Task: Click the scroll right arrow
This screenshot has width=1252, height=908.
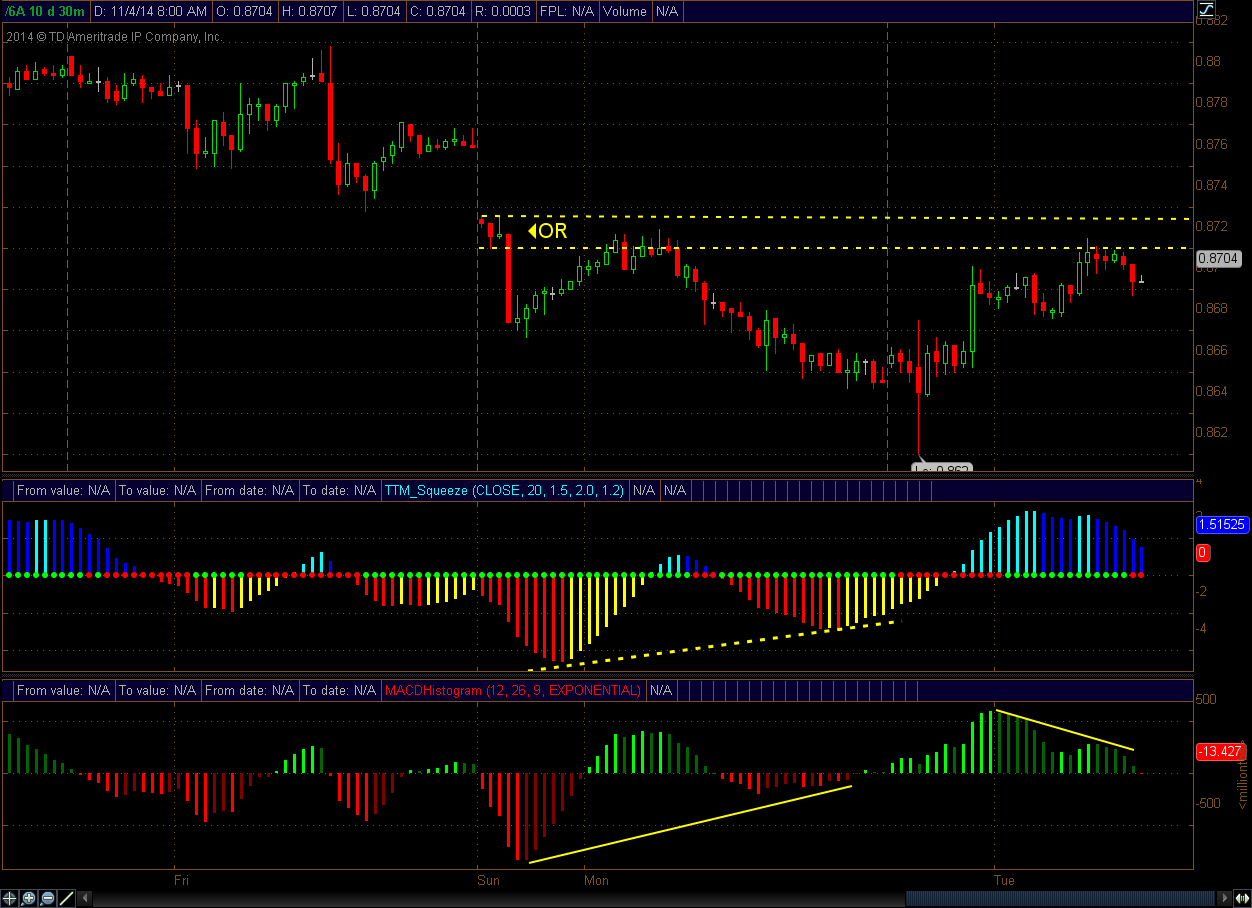Action: [1224, 898]
